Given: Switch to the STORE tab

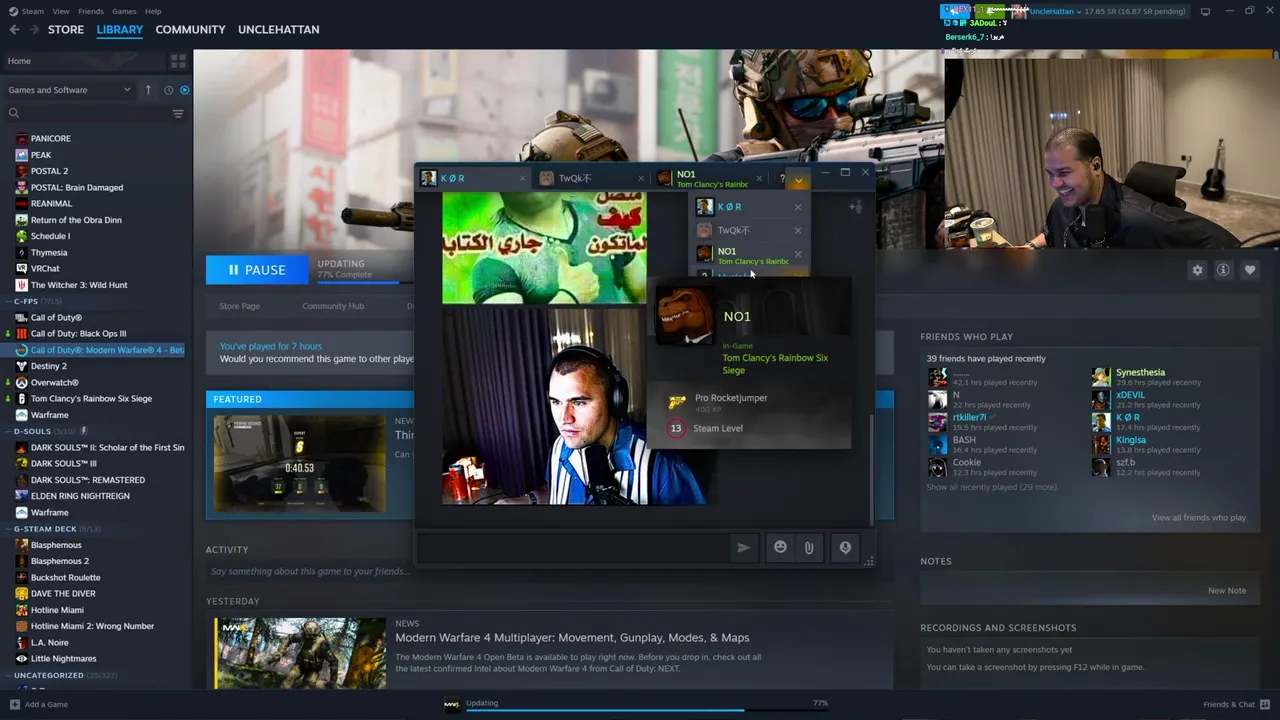Looking at the screenshot, I should (x=66, y=30).
